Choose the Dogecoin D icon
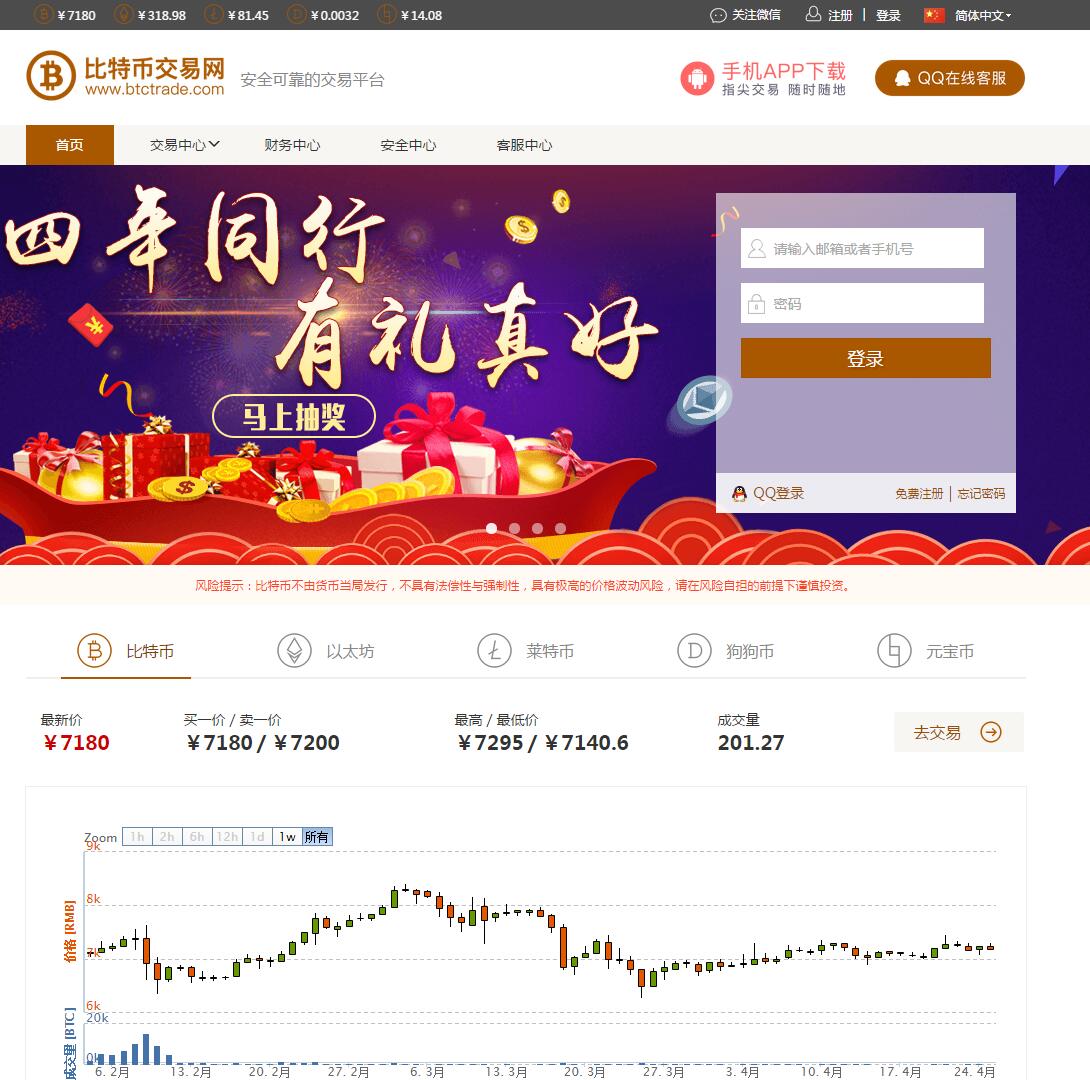Screen dimensions: 1090x1080 694,651
